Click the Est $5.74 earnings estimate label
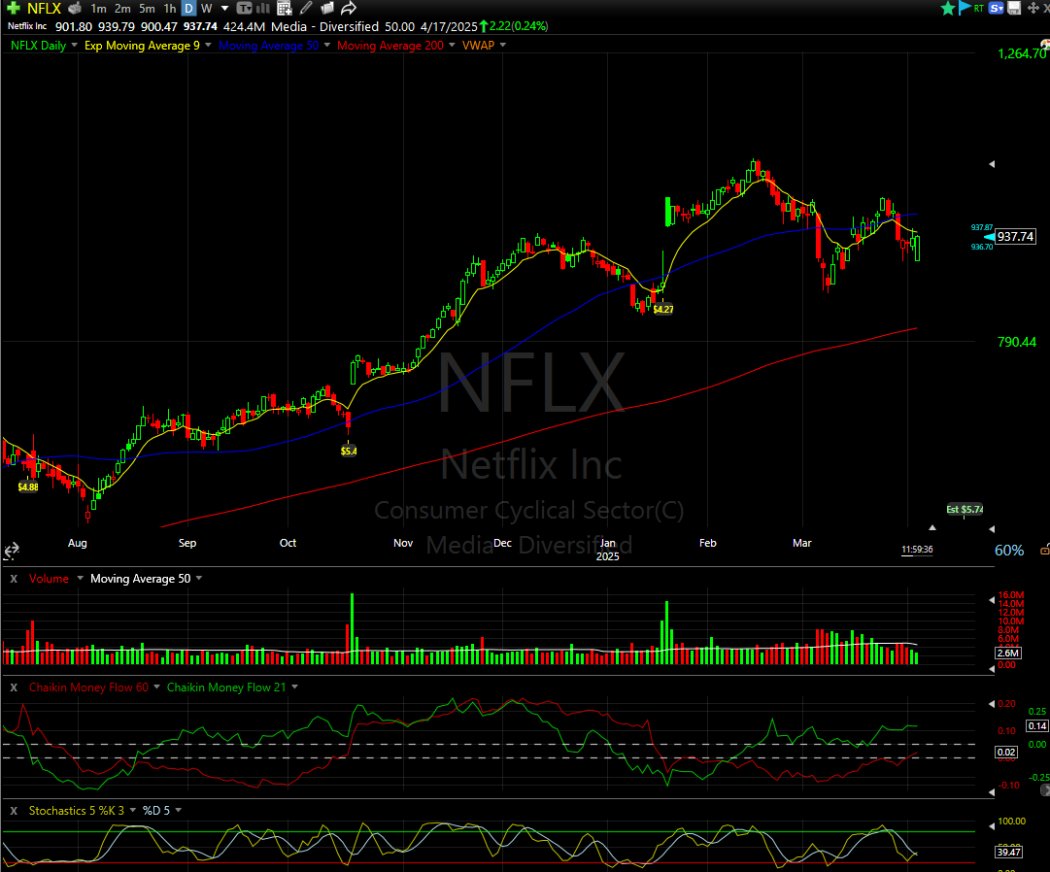Screen dimensions: 1050x872 [x=964, y=509]
